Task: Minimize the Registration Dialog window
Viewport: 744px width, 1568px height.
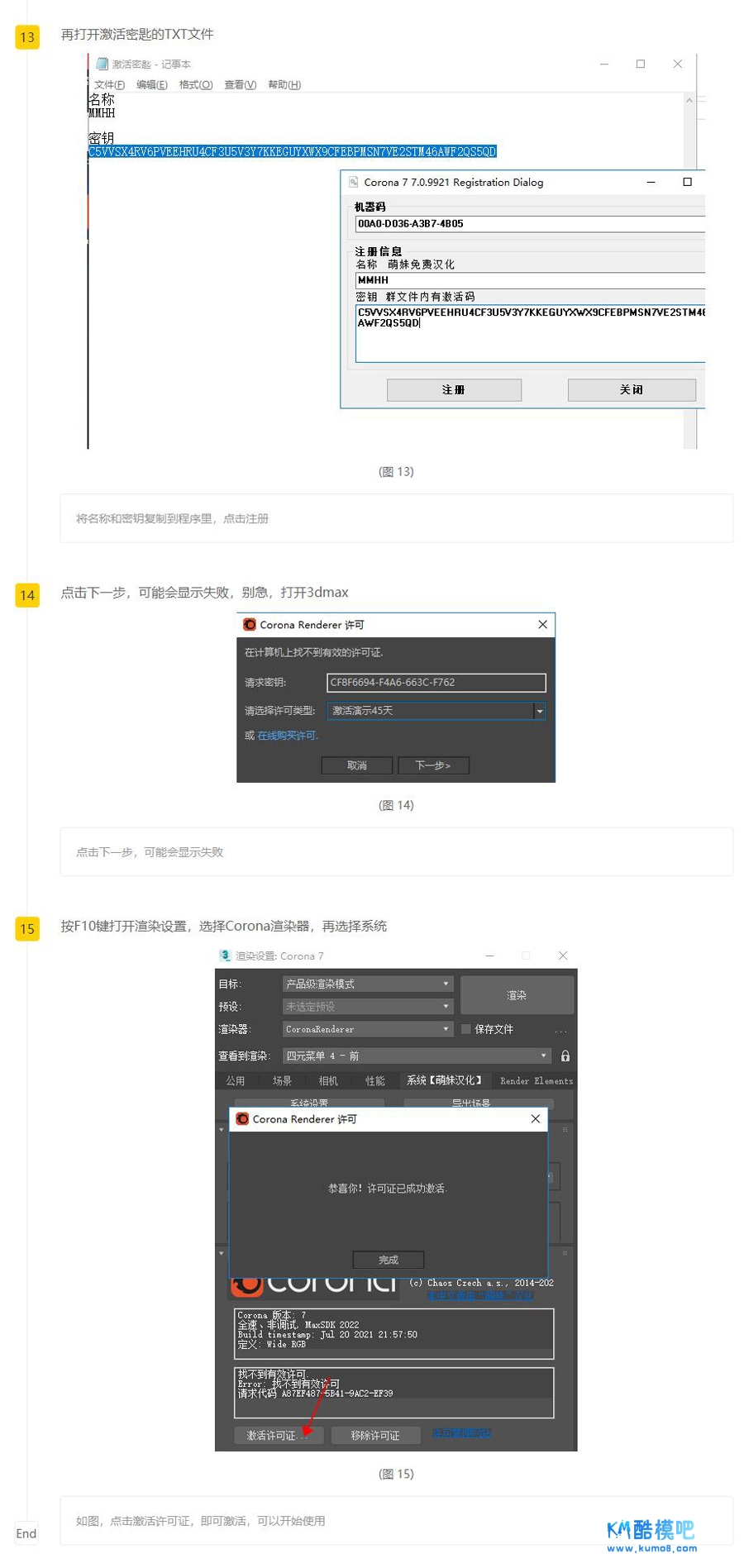Action: pyautogui.click(x=651, y=182)
